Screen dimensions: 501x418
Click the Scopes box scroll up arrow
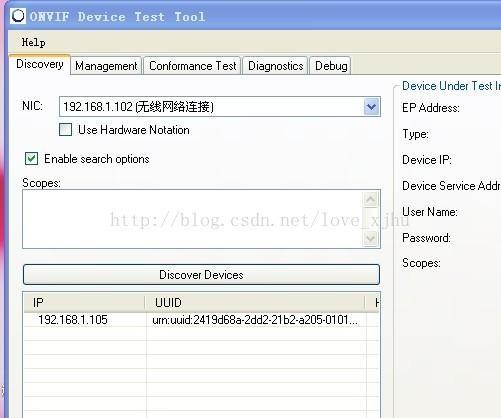(x=371, y=199)
